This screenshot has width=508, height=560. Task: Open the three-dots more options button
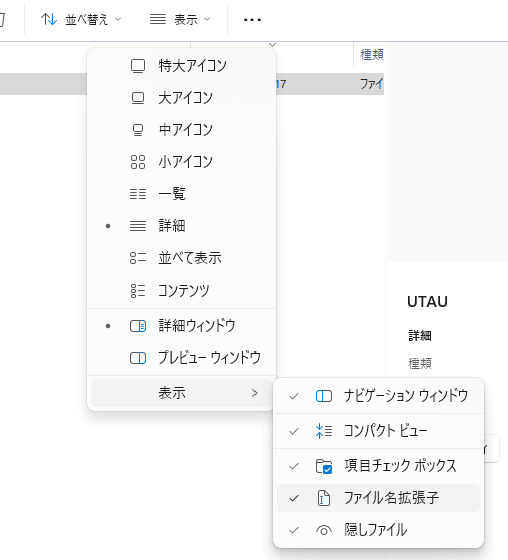coord(252,20)
